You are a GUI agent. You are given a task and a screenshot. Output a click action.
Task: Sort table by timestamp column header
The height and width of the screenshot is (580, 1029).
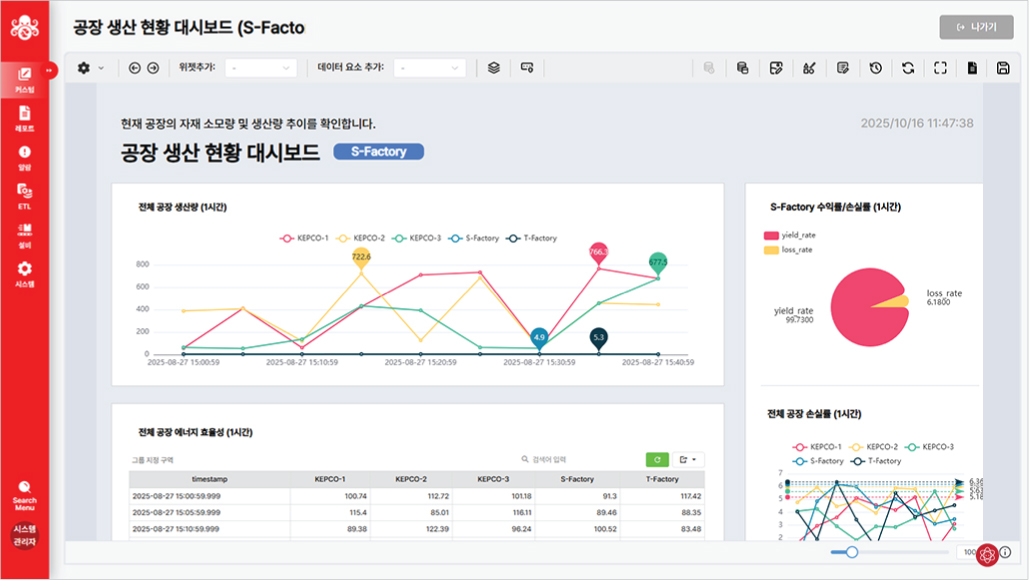coord(209,479)
